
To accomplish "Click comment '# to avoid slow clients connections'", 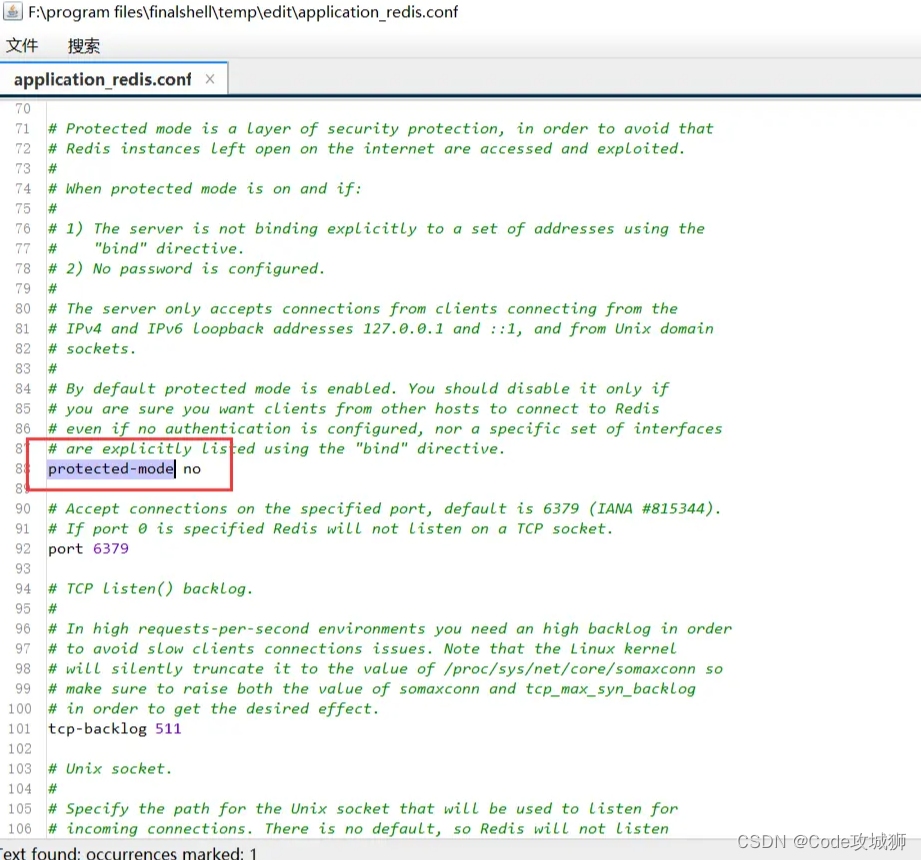I will coord(362,649).
